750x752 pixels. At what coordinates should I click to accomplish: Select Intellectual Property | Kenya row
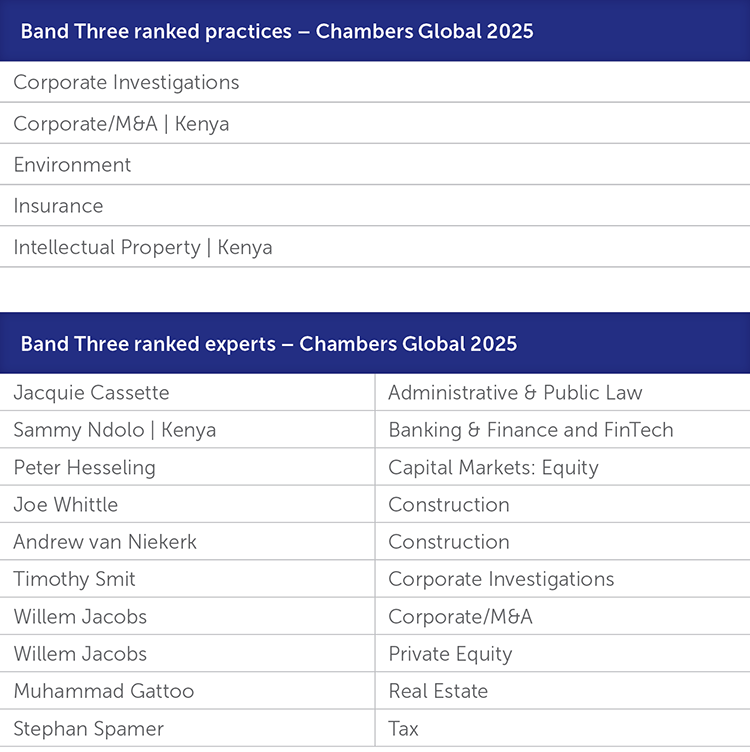[375, 247]
